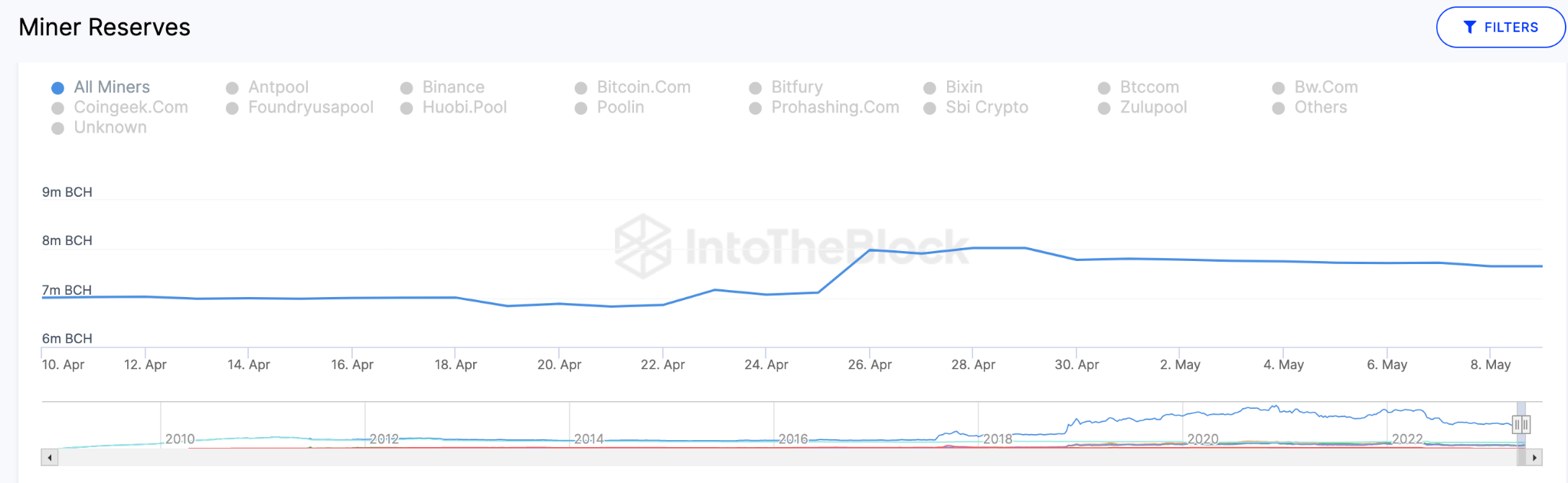The width and height of the screenshot is (1568, 483).
Task: Click the Bw.Com legend dot
Action: coord(1279,88)
